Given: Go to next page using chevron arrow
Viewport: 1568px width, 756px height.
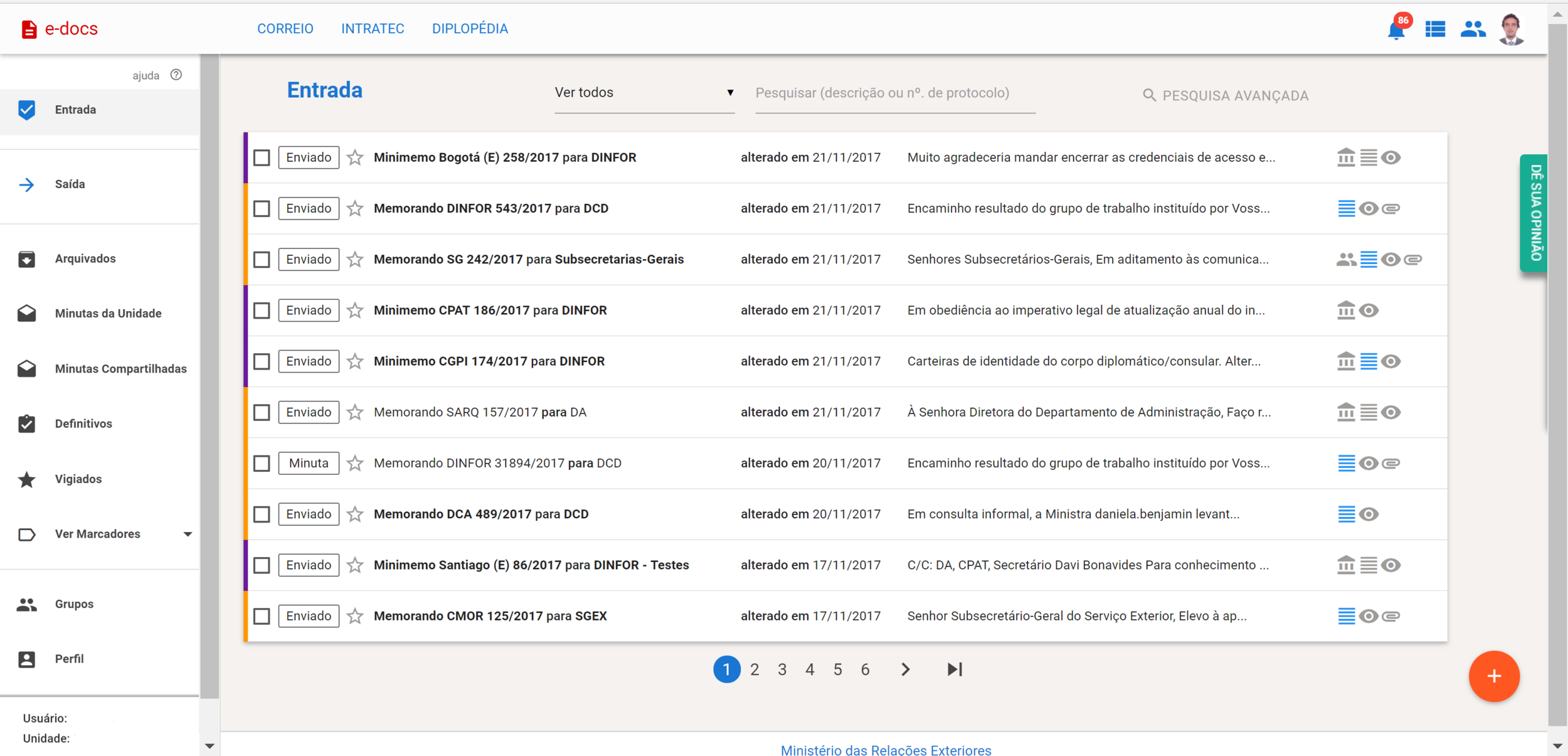Looking at the screenshot, I should (905, 669).
